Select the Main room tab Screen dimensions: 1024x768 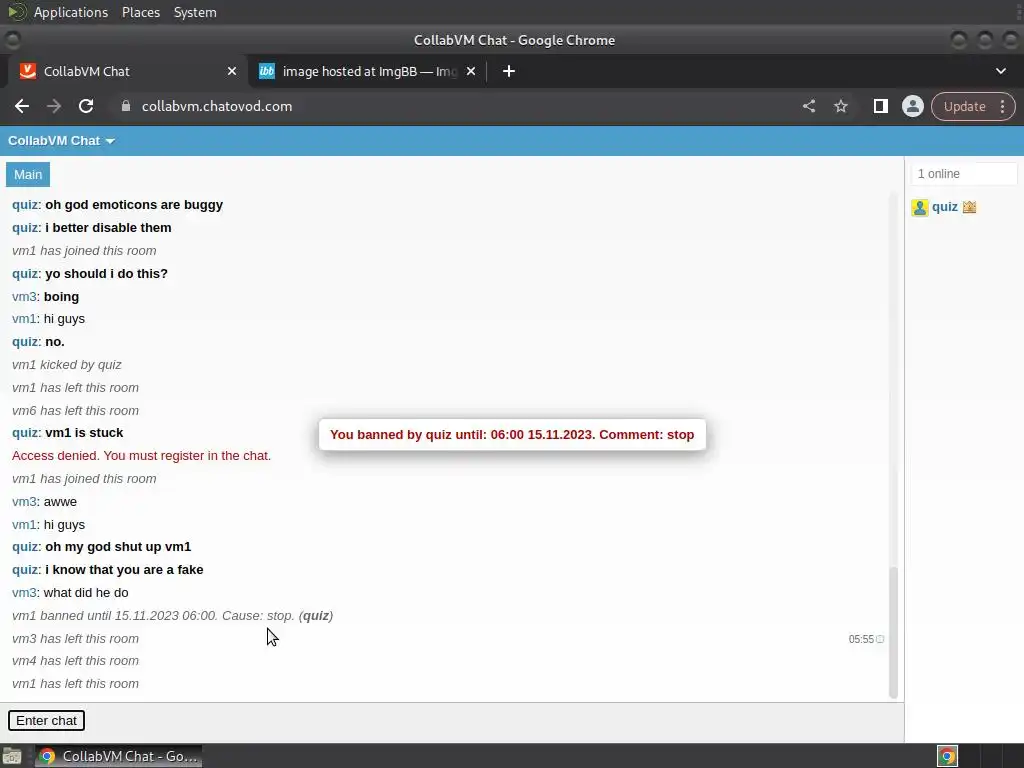click(28, 174)
